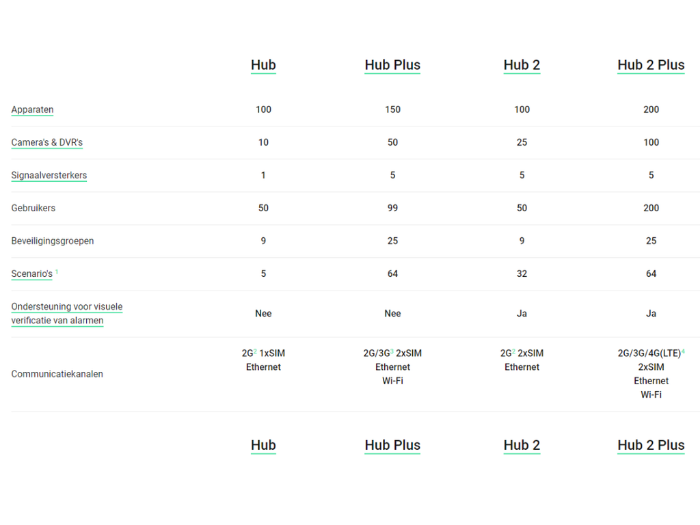700x525 pixels.
Task: Click the Gebruikers row label
Action: pos(33,208)
